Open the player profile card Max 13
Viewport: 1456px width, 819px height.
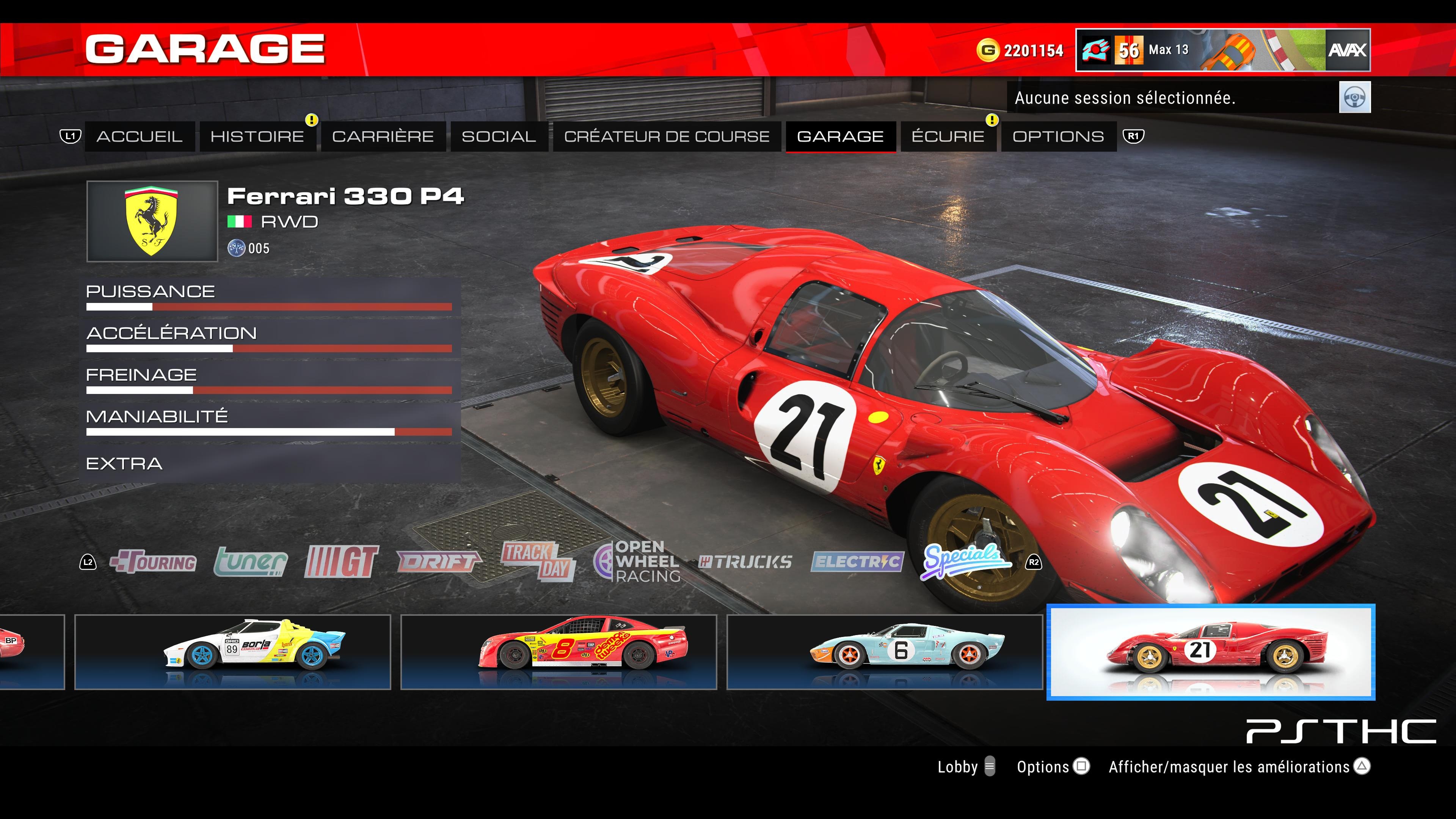pyautogui.click(x=1222, y=50)
